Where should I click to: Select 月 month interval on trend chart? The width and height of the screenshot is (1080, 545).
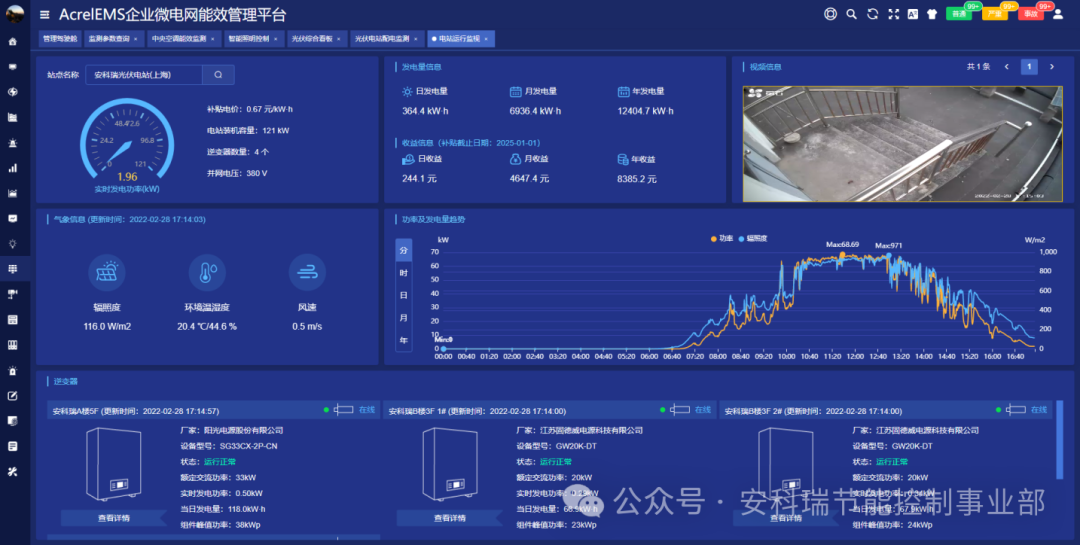click(404, 318)
